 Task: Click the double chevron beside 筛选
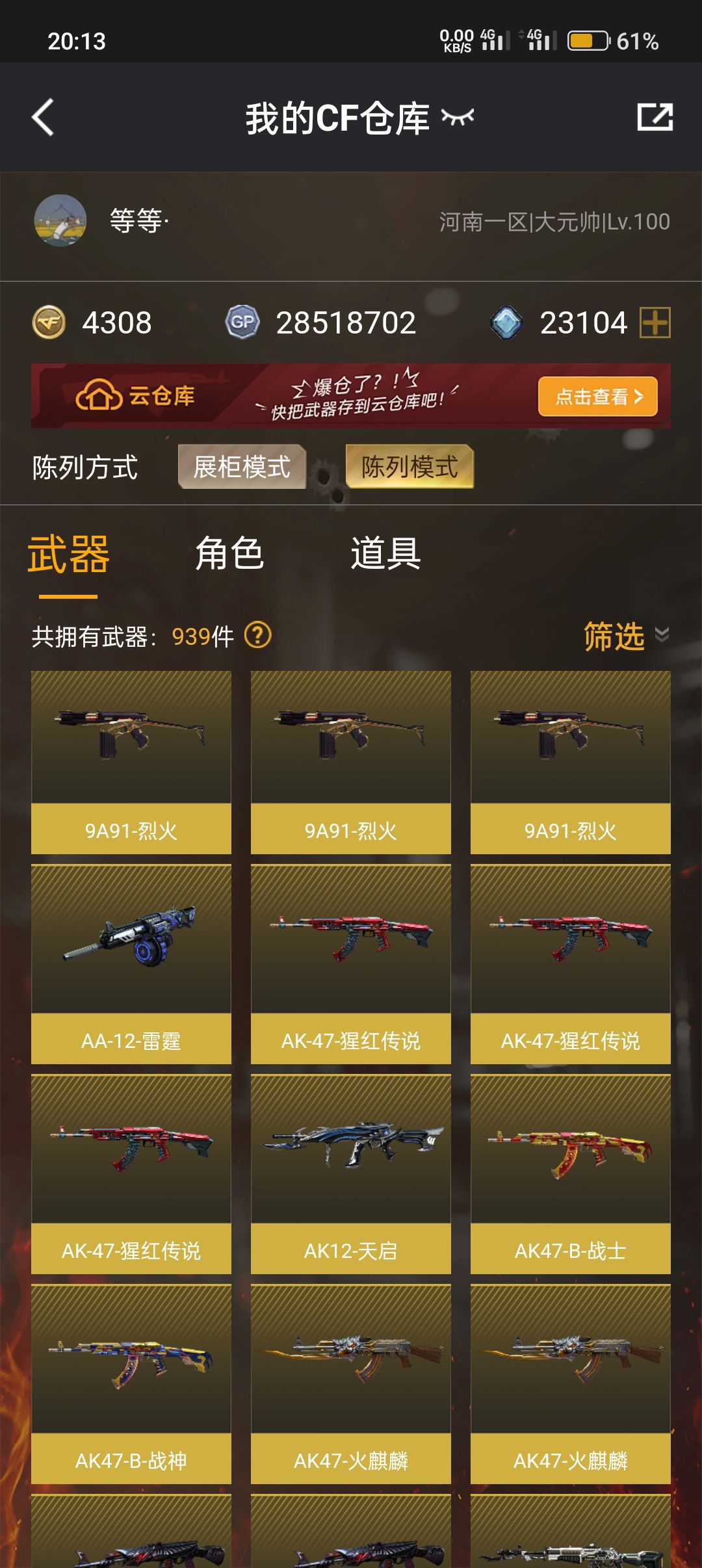(x=662, y=634)
